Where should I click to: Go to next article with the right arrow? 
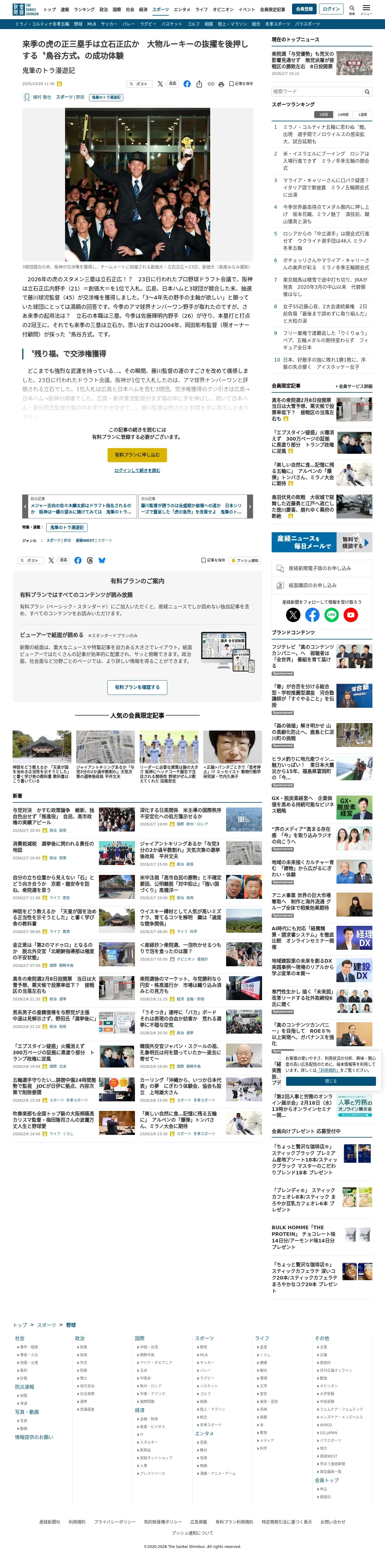[x=250, y=506]
